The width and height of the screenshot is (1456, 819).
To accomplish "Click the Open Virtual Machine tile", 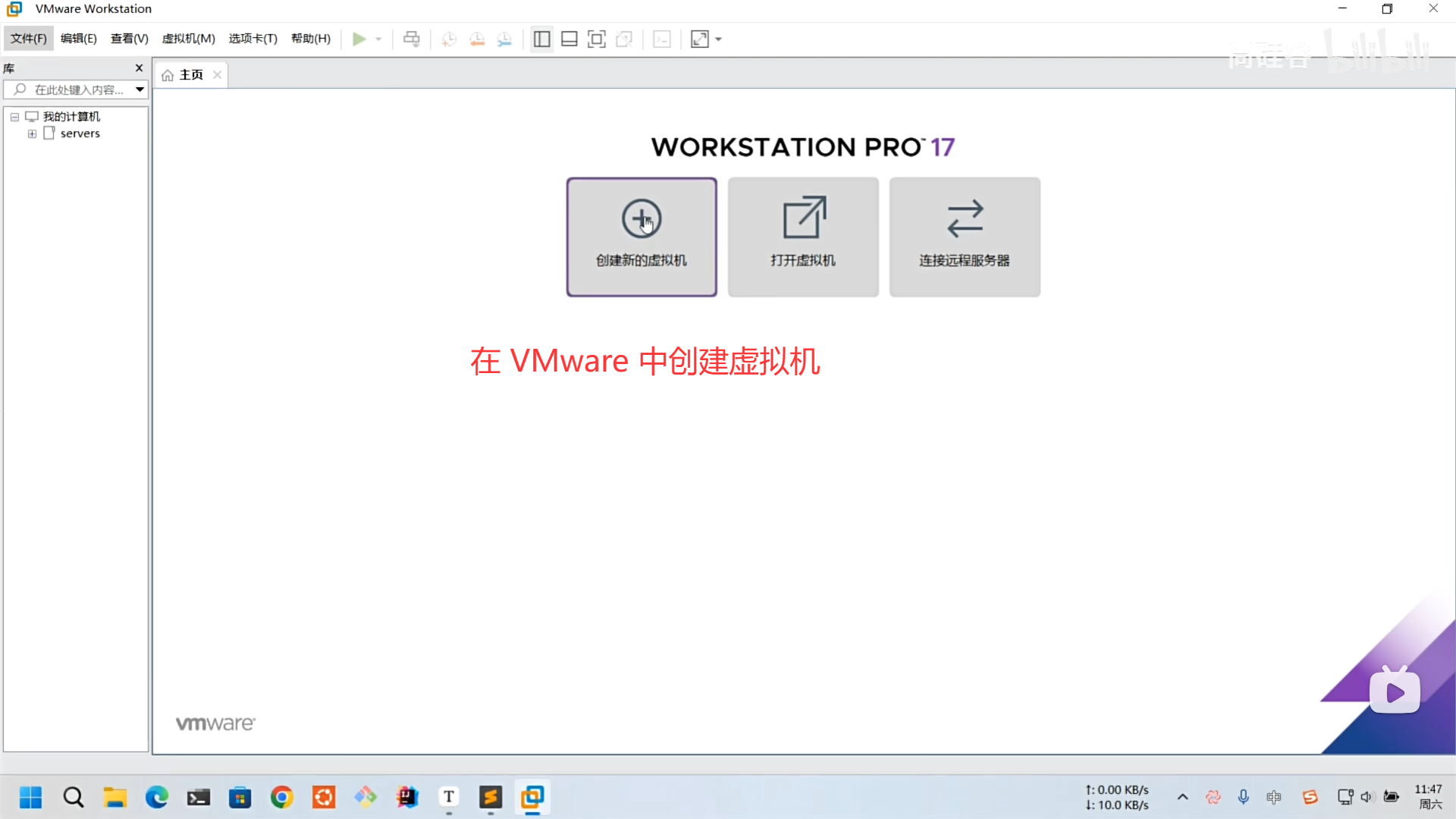I will (x=803, y=237).
